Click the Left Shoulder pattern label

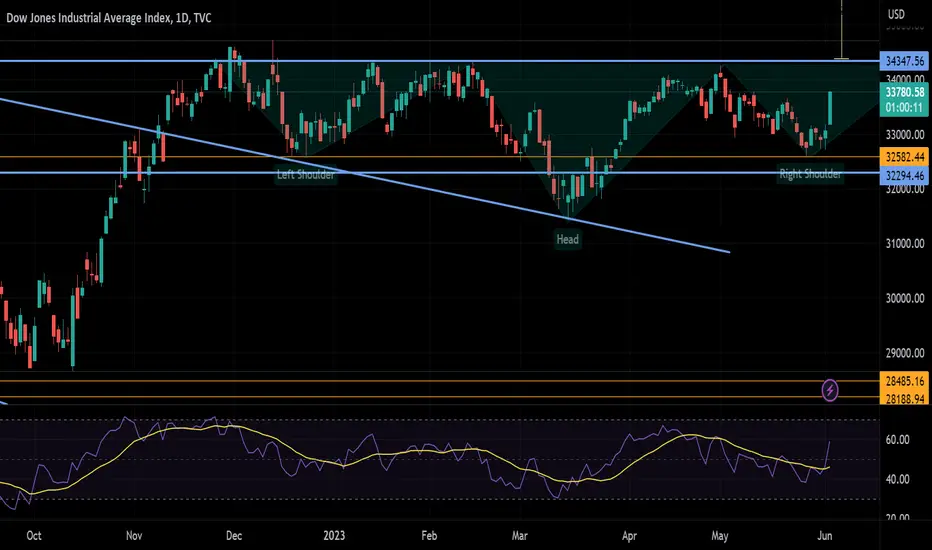[306, 175]
